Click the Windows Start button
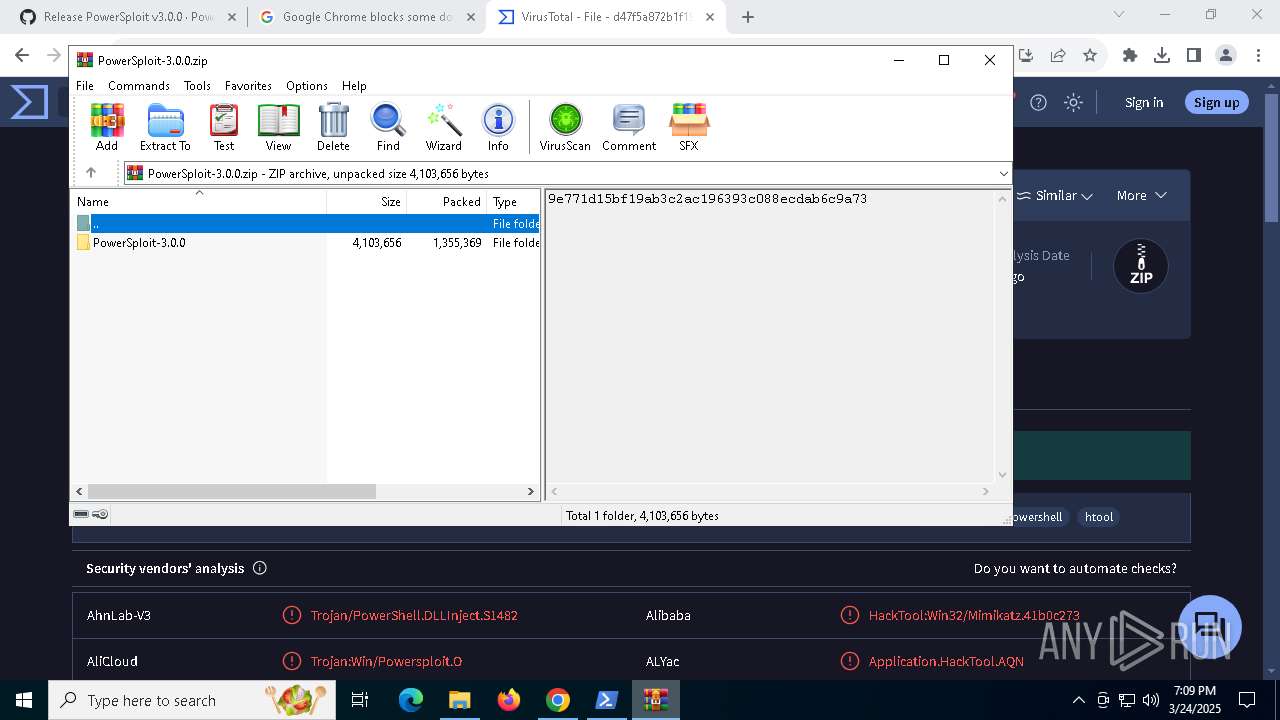Screen dimensions: 1280x720 (24, 700)
